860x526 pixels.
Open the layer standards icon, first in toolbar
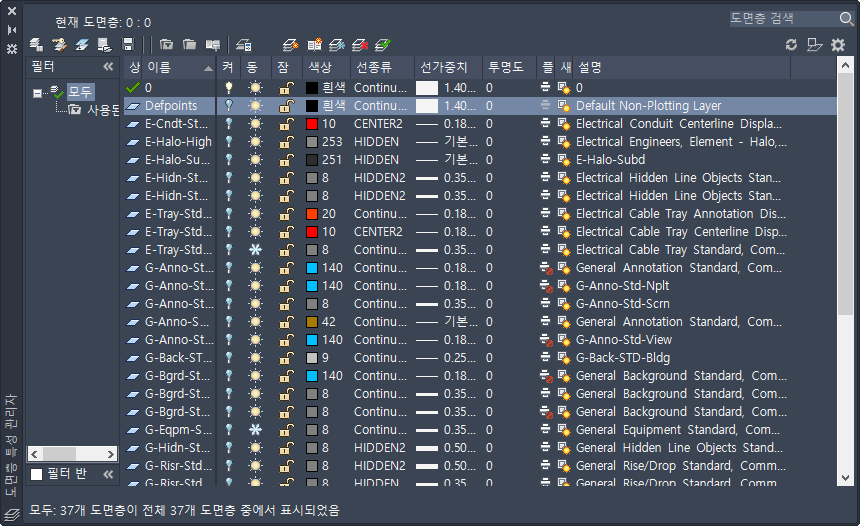36,44
